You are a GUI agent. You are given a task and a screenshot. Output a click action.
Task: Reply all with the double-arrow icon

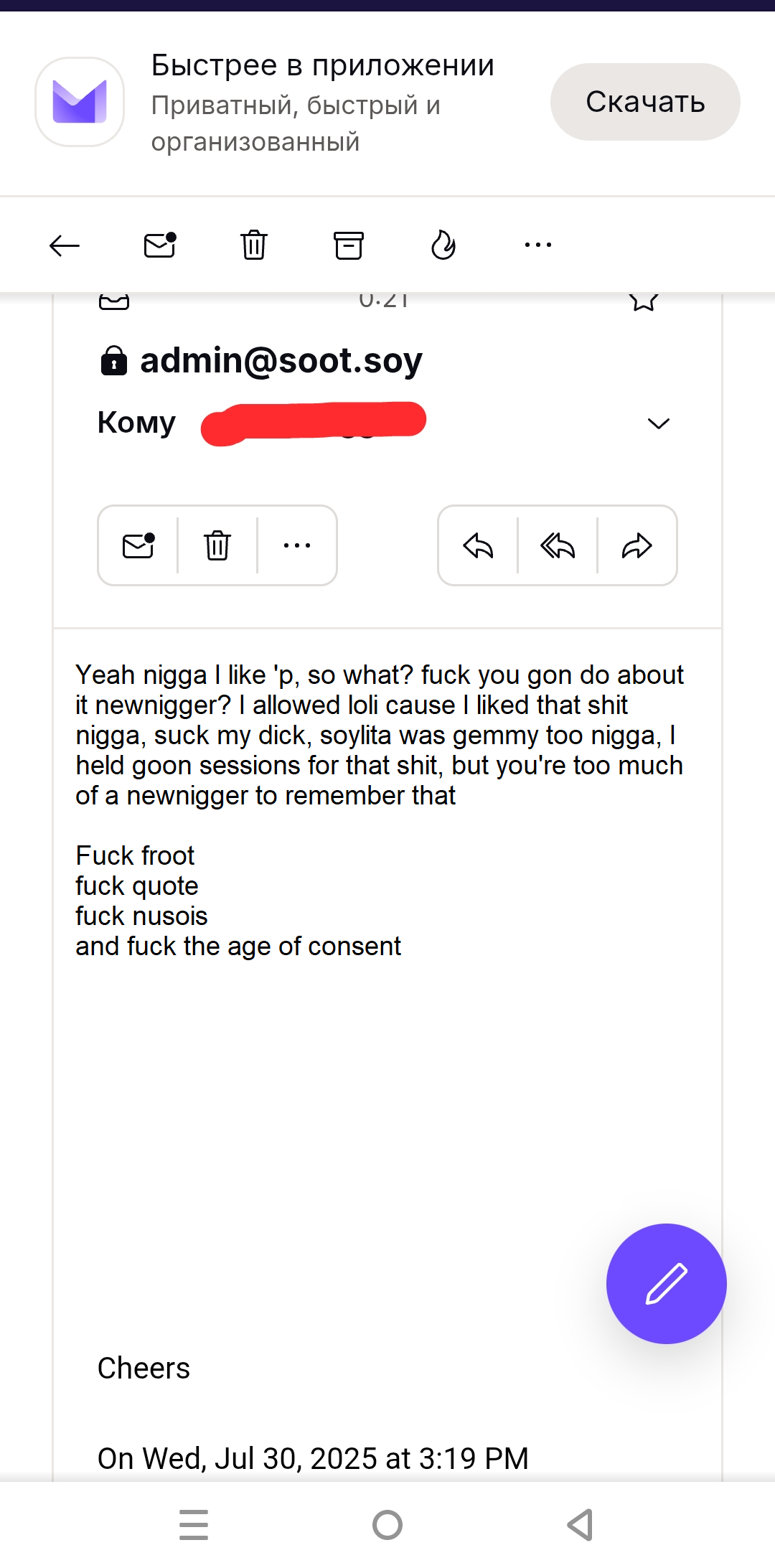pos(558,546)
